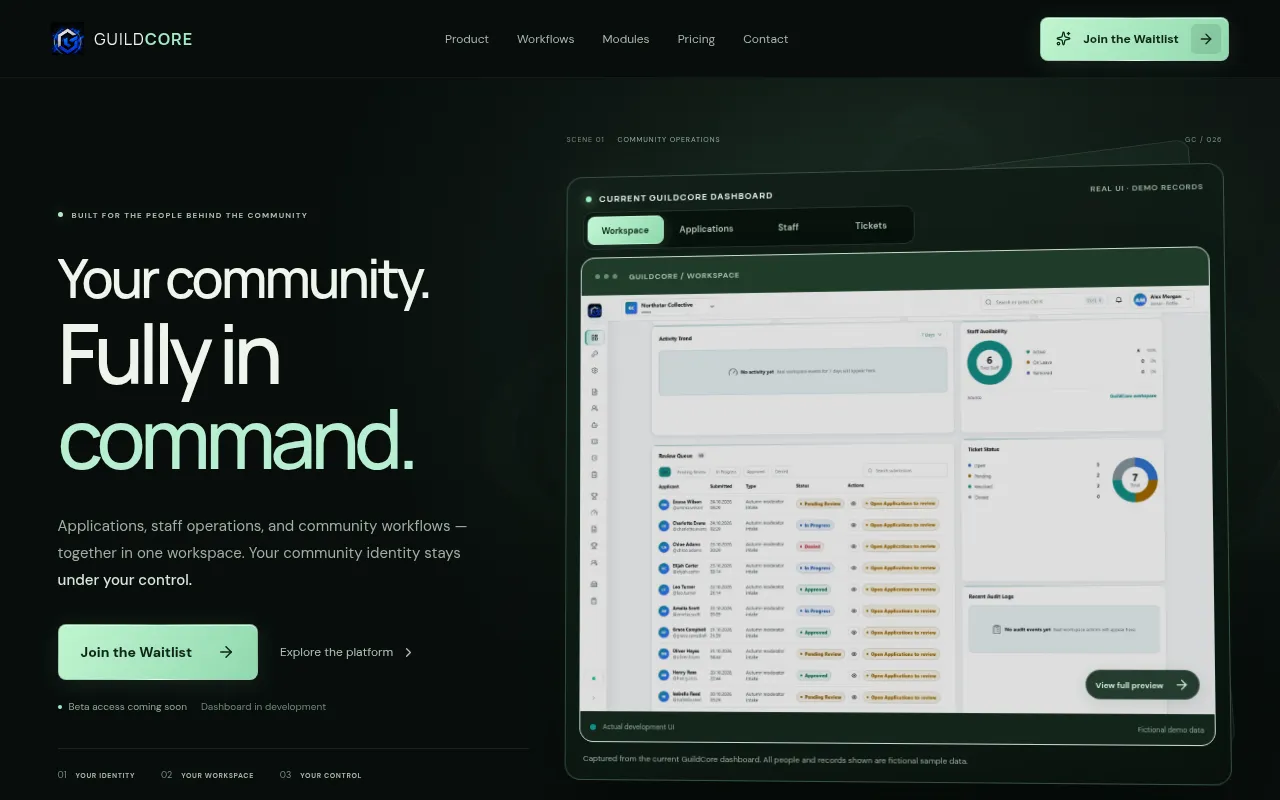1280x800 pixels.
Task: Click the bell notification icon in the dashboard
Action: click(x=1118, y=300)
